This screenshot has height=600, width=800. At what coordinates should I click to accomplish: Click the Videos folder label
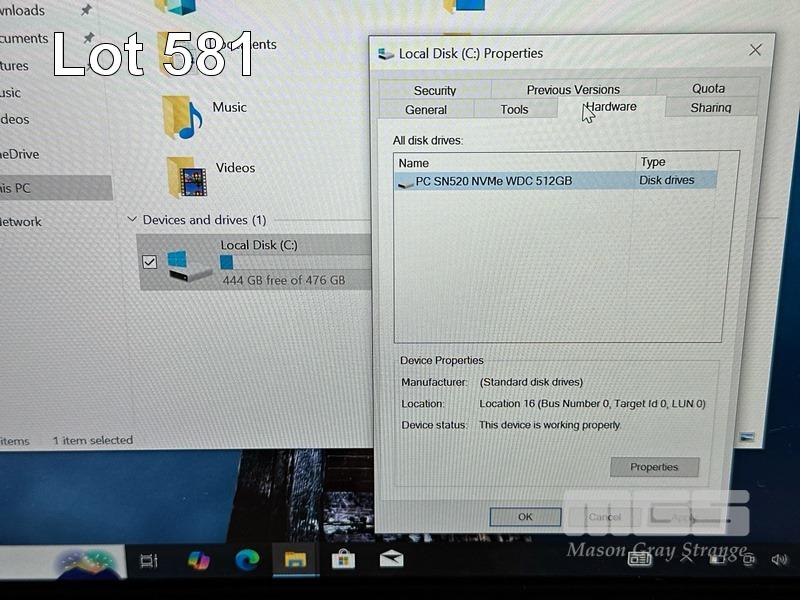(235, 168)
